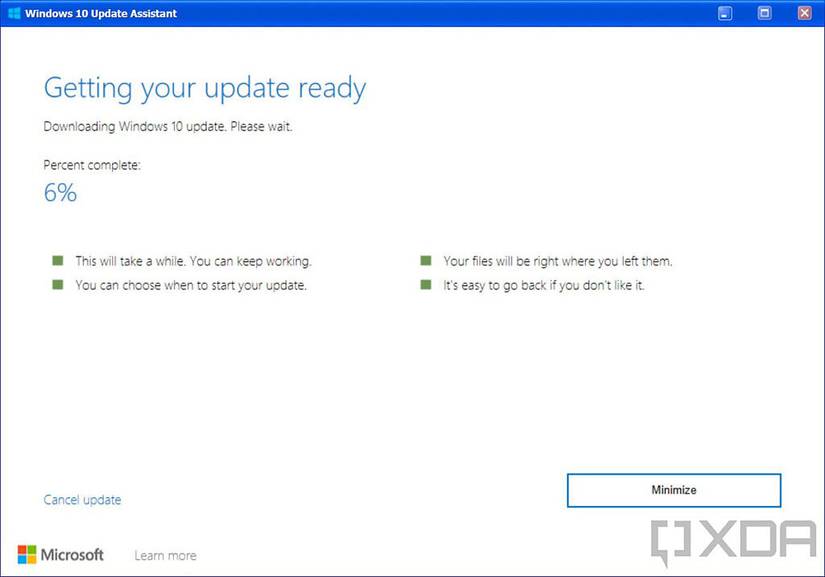Click the 'Getting your update ready' heading
Image resolution: width=825 pixels, height=577 pixels.
coord(205,88)
